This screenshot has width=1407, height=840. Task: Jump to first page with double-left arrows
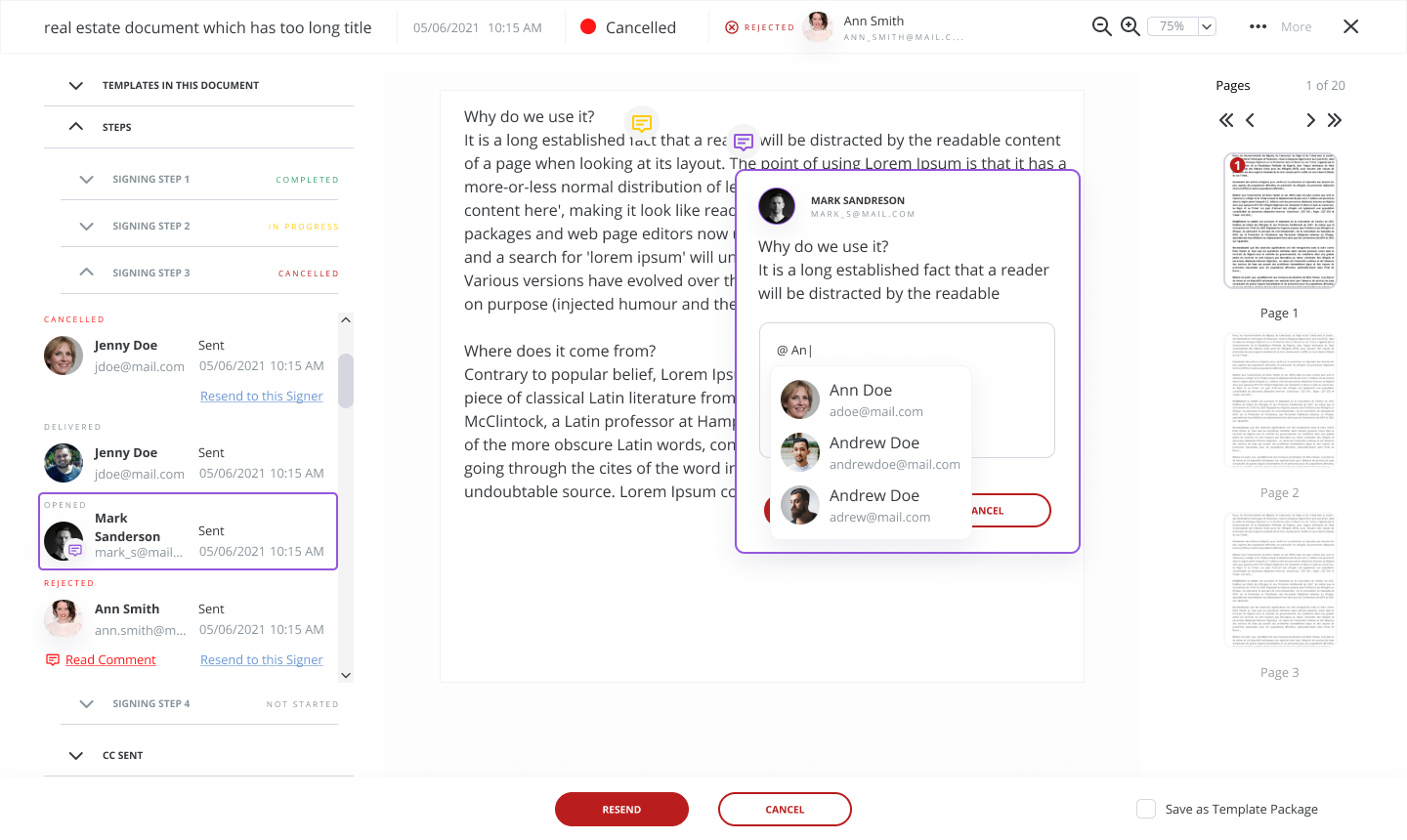1226,120
